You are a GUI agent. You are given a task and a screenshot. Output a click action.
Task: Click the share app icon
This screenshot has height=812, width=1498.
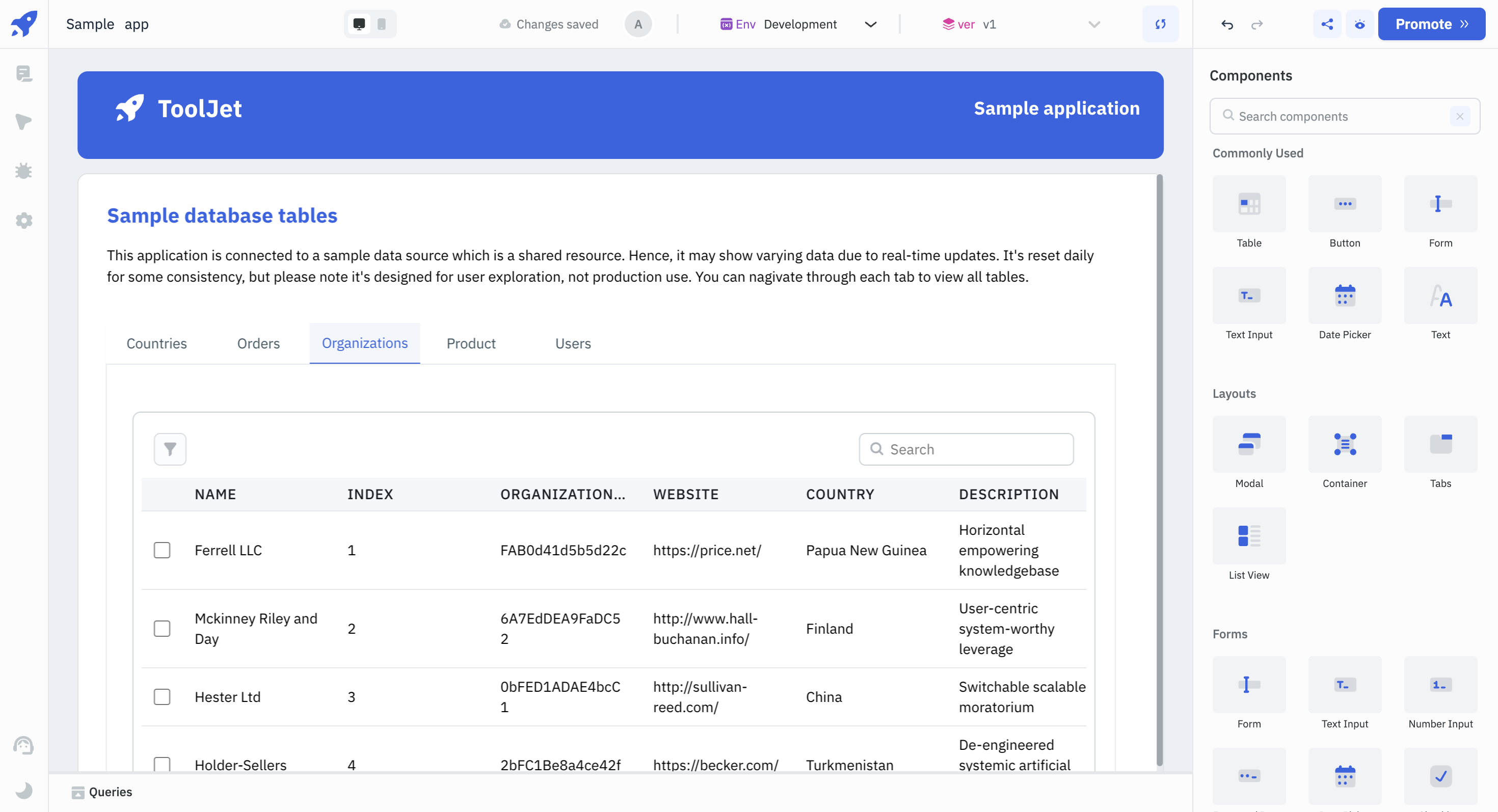pyautogui.click(x=1327, y=24)
